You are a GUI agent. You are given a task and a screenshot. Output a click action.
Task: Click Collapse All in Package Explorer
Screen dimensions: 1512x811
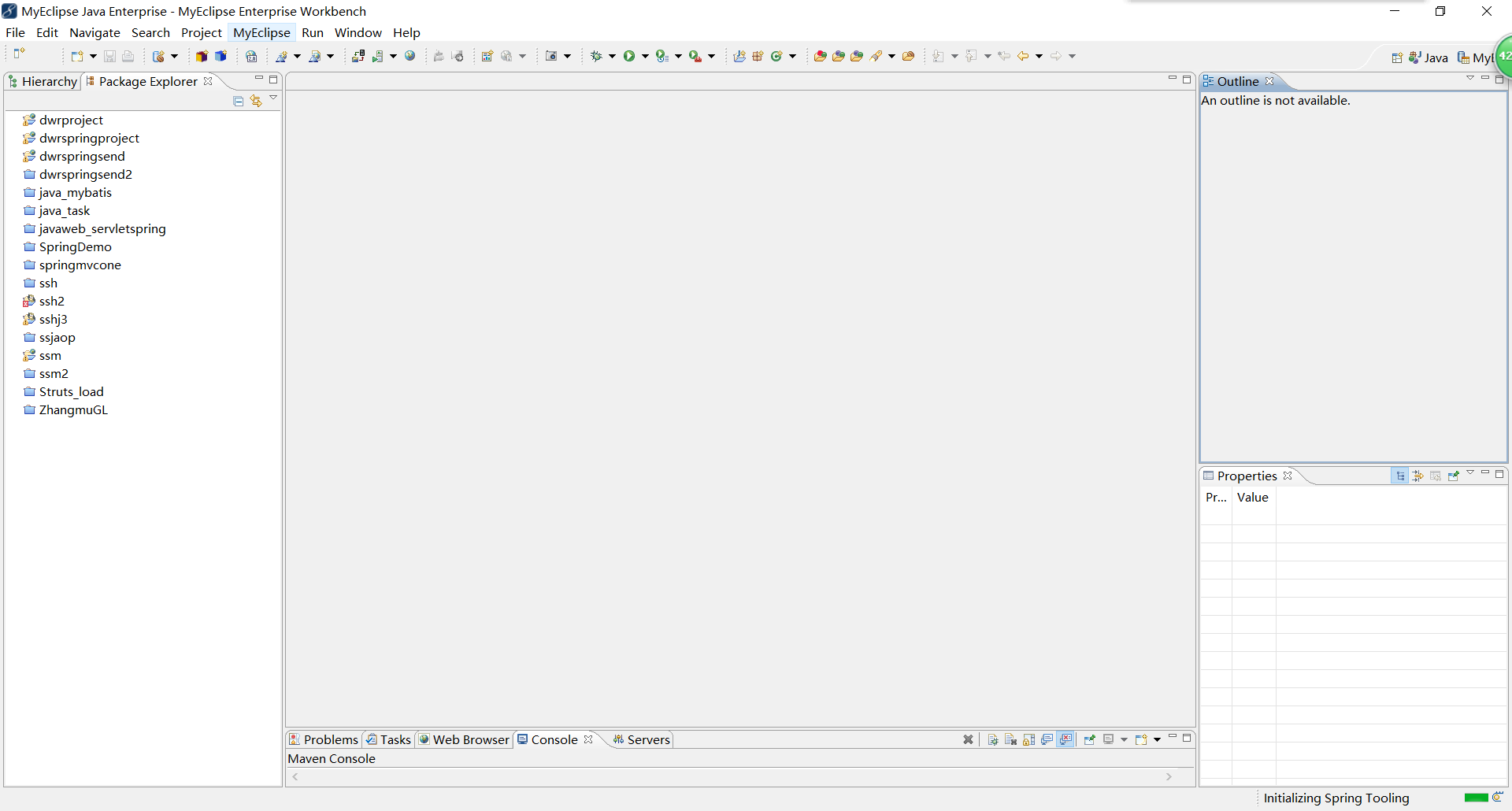[x=239, y=101]
